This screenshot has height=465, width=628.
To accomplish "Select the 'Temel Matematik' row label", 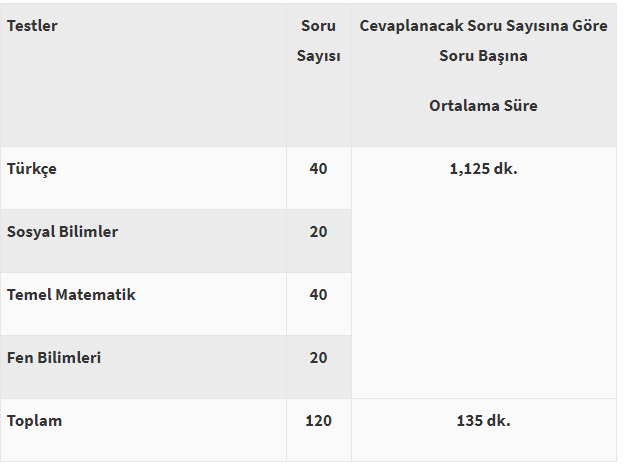I will [x=71, y=295].
